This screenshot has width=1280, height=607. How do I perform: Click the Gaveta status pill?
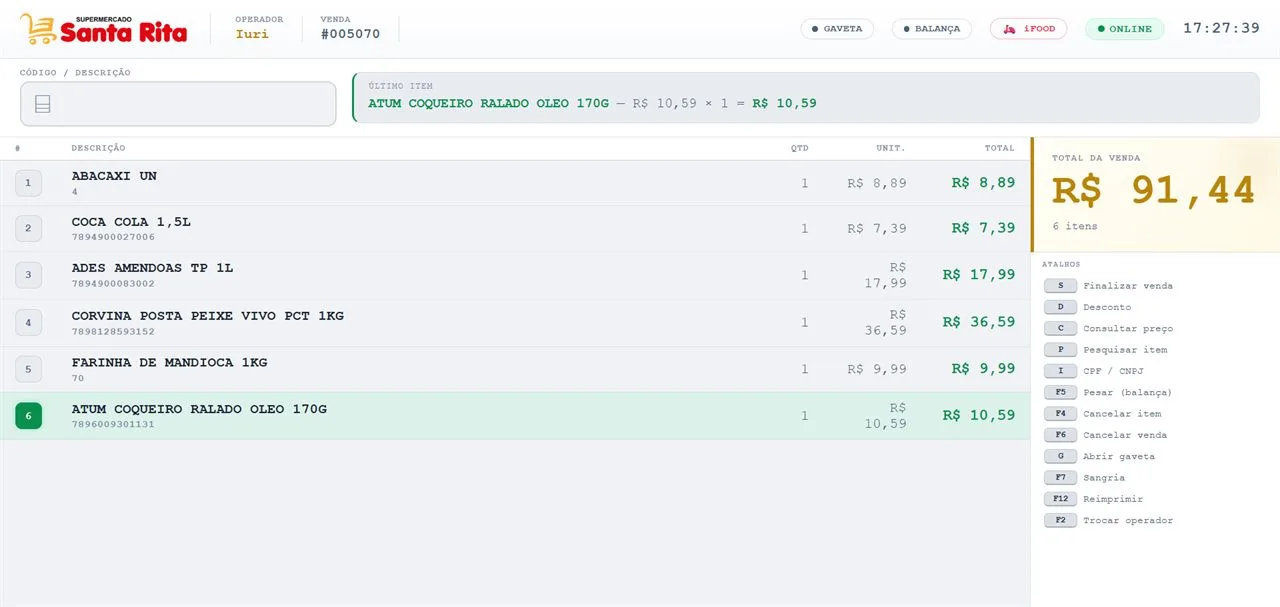837,29
